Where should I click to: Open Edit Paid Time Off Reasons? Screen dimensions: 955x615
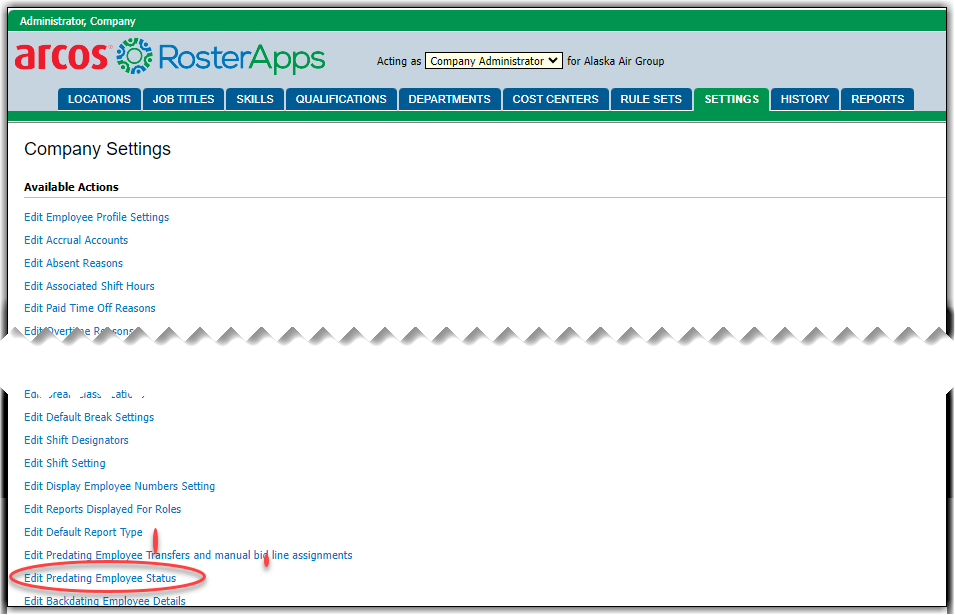pyautogui.click(x=90, y=308)
